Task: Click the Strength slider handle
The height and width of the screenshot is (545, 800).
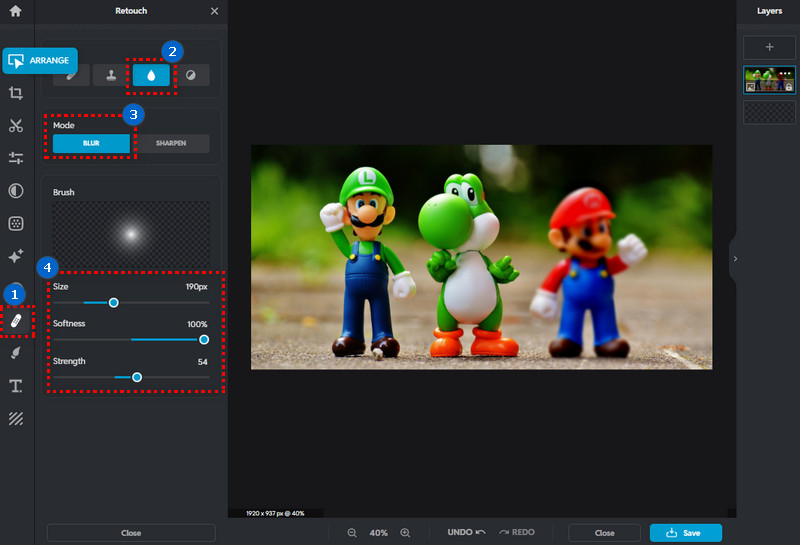Action: click(137, 377)
